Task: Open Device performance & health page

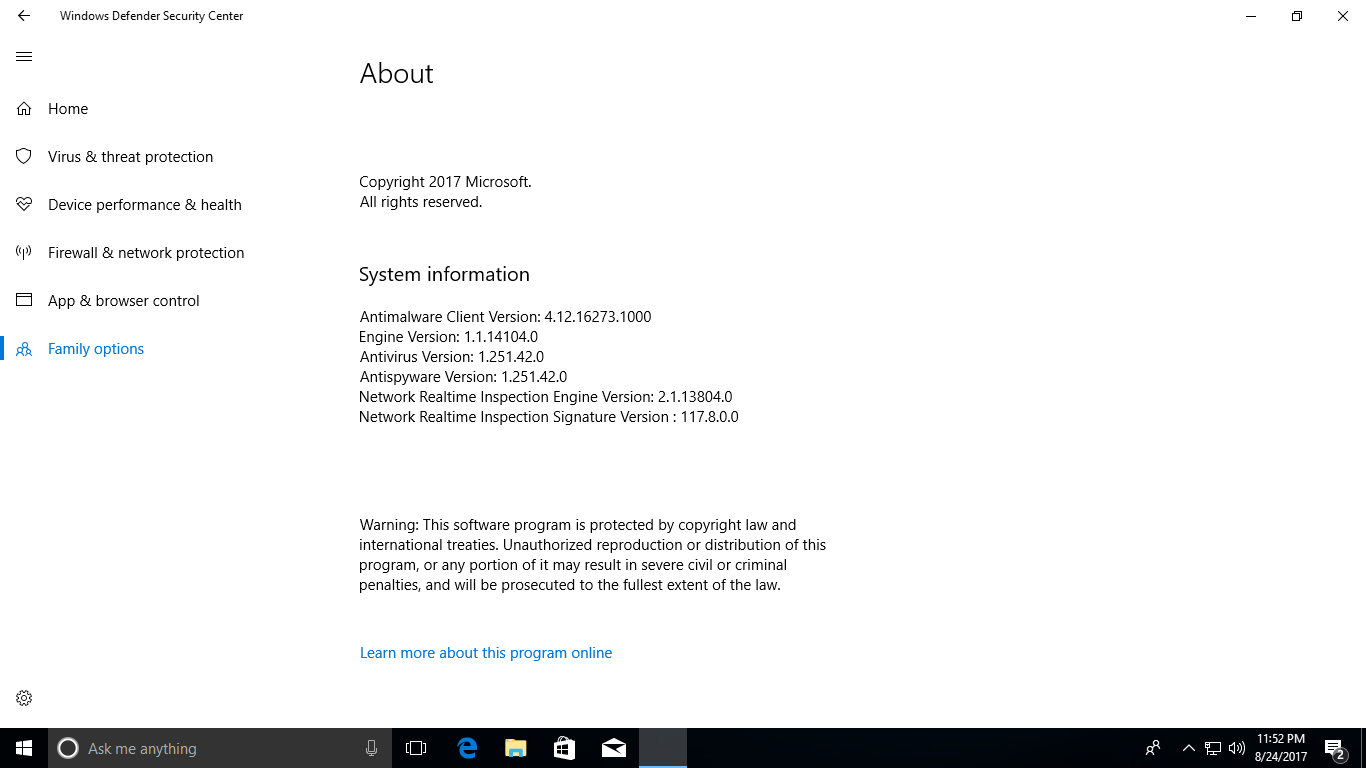Action: pos(145,205)
